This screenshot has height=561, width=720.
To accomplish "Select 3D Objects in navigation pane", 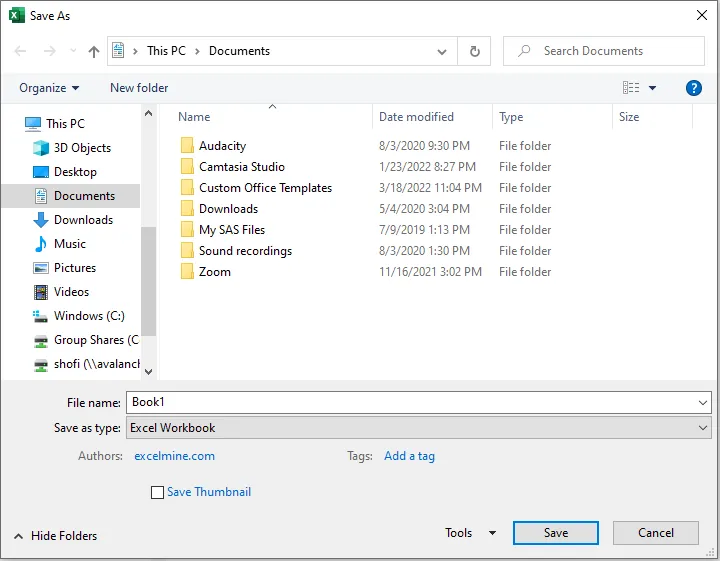I will 82,148.
